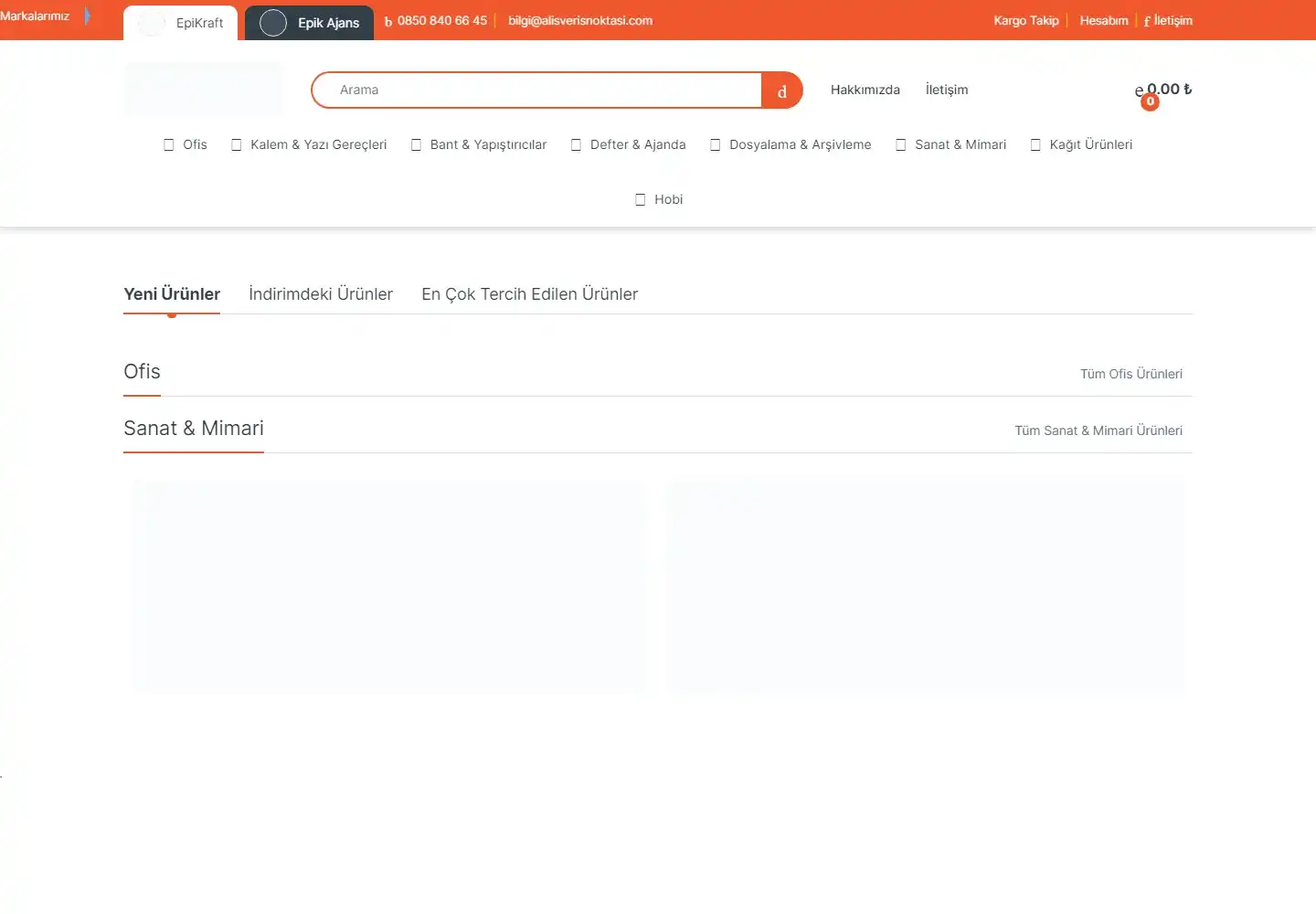Select the EpiKraft brand tab

pyautogui.click(x=180, y=23)
